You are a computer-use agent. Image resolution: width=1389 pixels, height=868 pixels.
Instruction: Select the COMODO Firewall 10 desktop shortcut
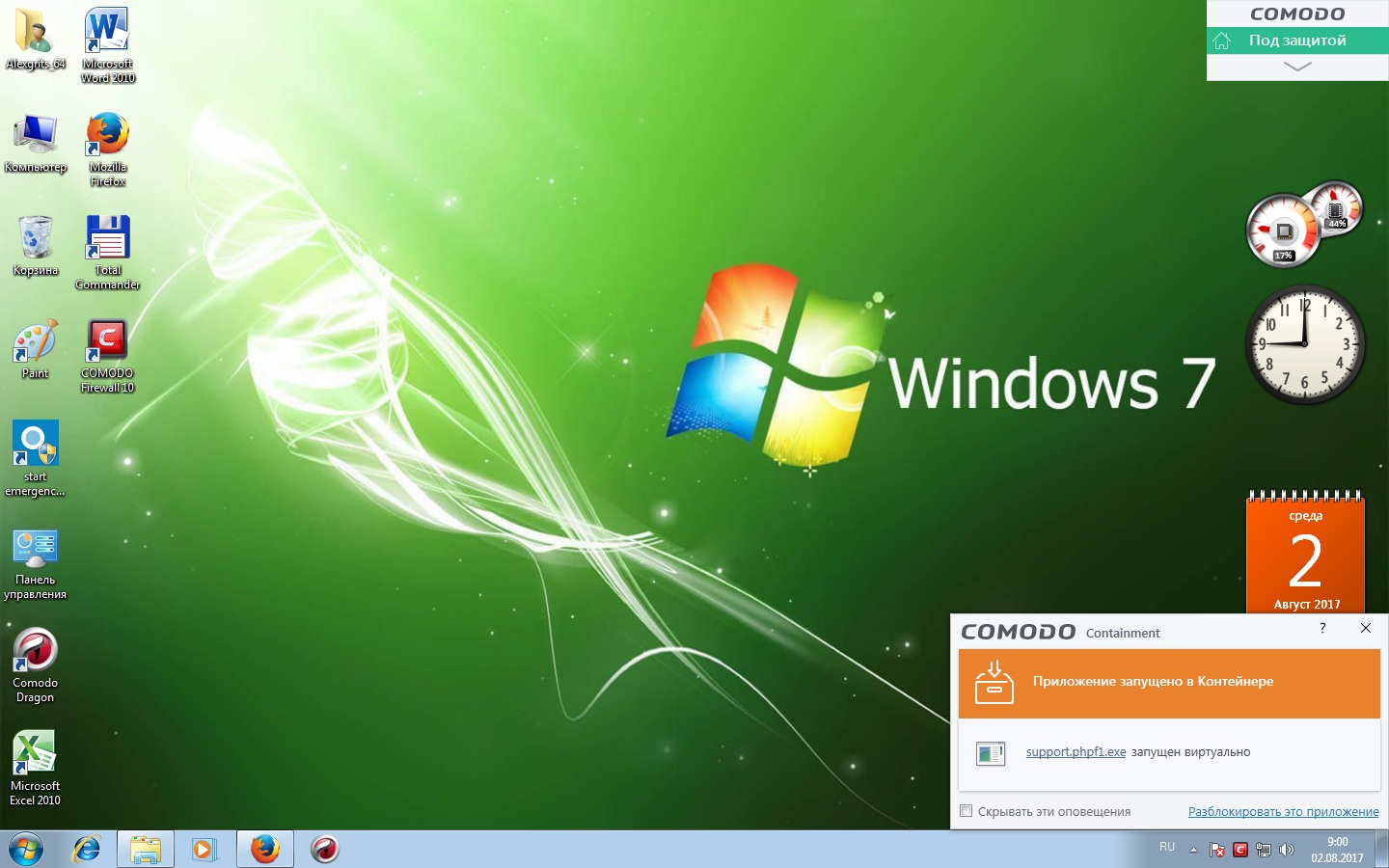[108, 356]
